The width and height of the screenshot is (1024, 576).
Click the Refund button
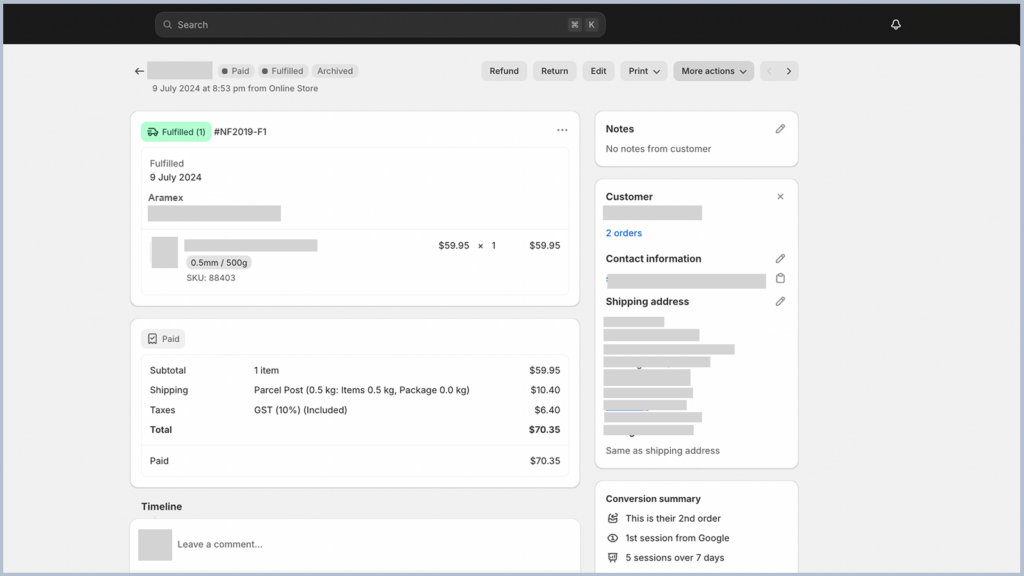[504, 71]
